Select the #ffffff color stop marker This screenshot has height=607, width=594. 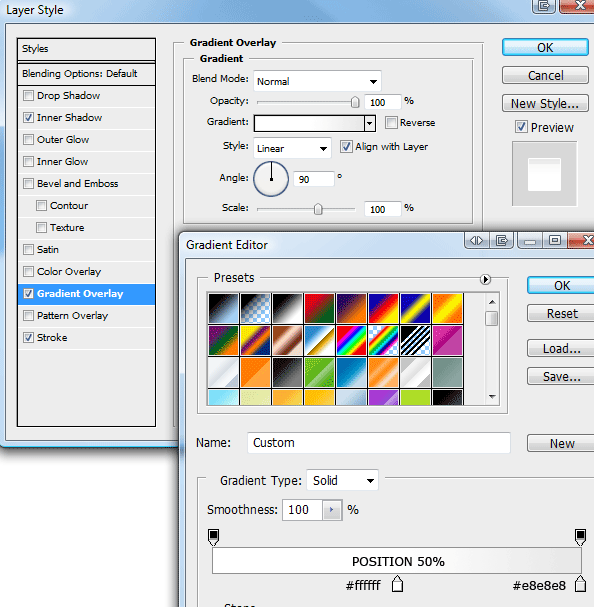coord(397,584)
